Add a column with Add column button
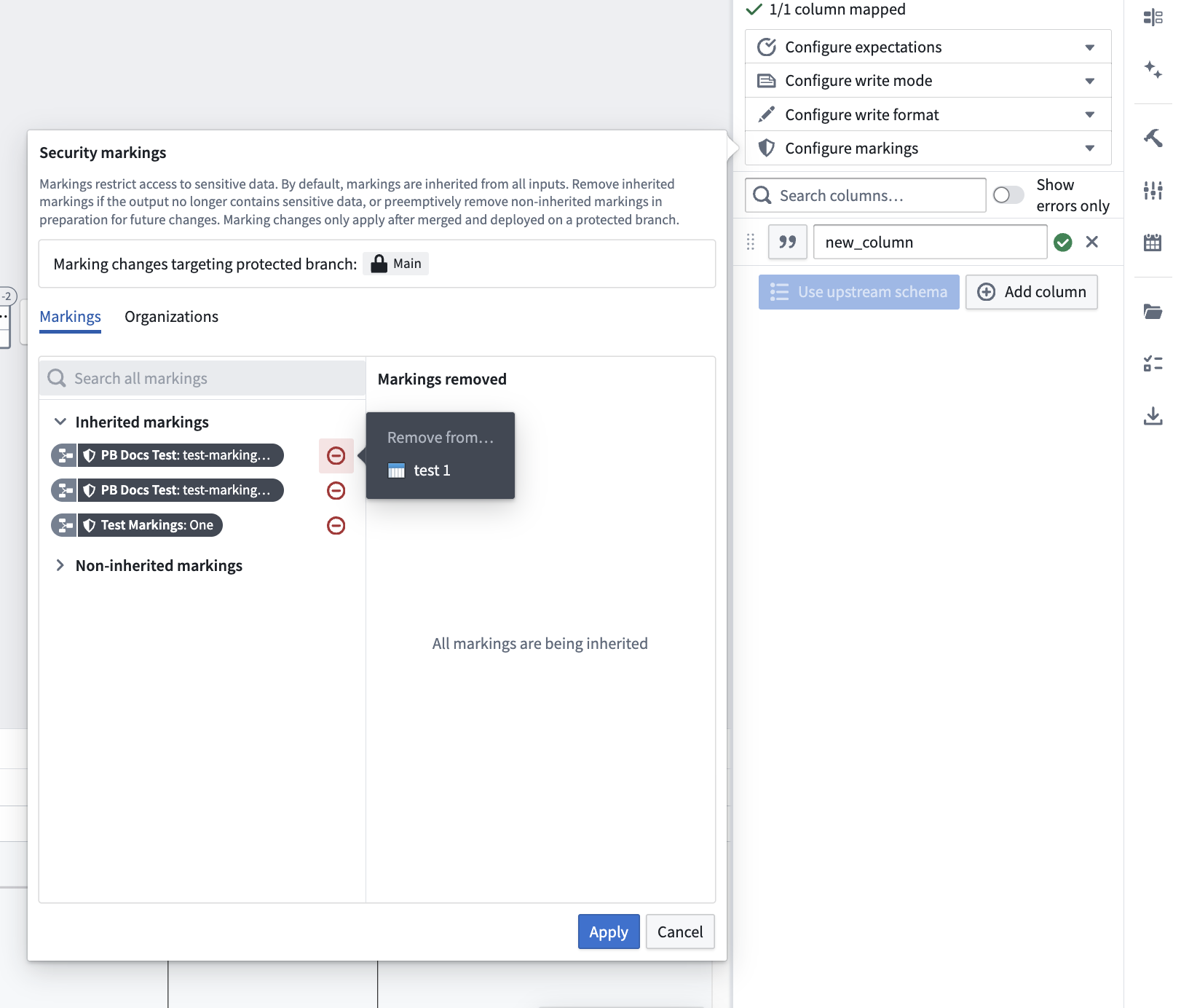The width and height of the screenshot is (1181, 1008). click(x=1032, y=292)
